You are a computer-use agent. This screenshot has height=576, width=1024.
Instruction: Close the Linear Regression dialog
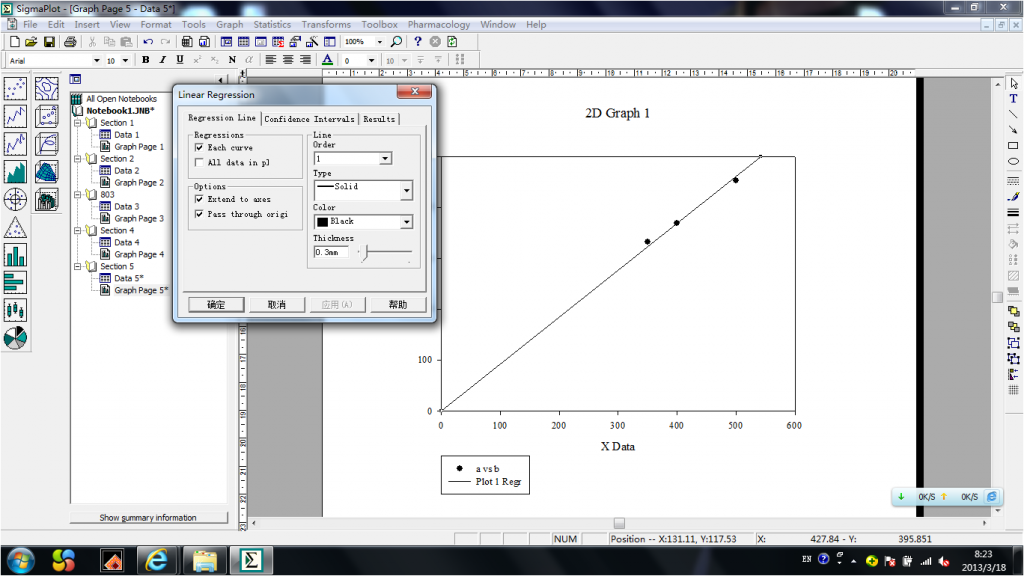coord(414,91)
